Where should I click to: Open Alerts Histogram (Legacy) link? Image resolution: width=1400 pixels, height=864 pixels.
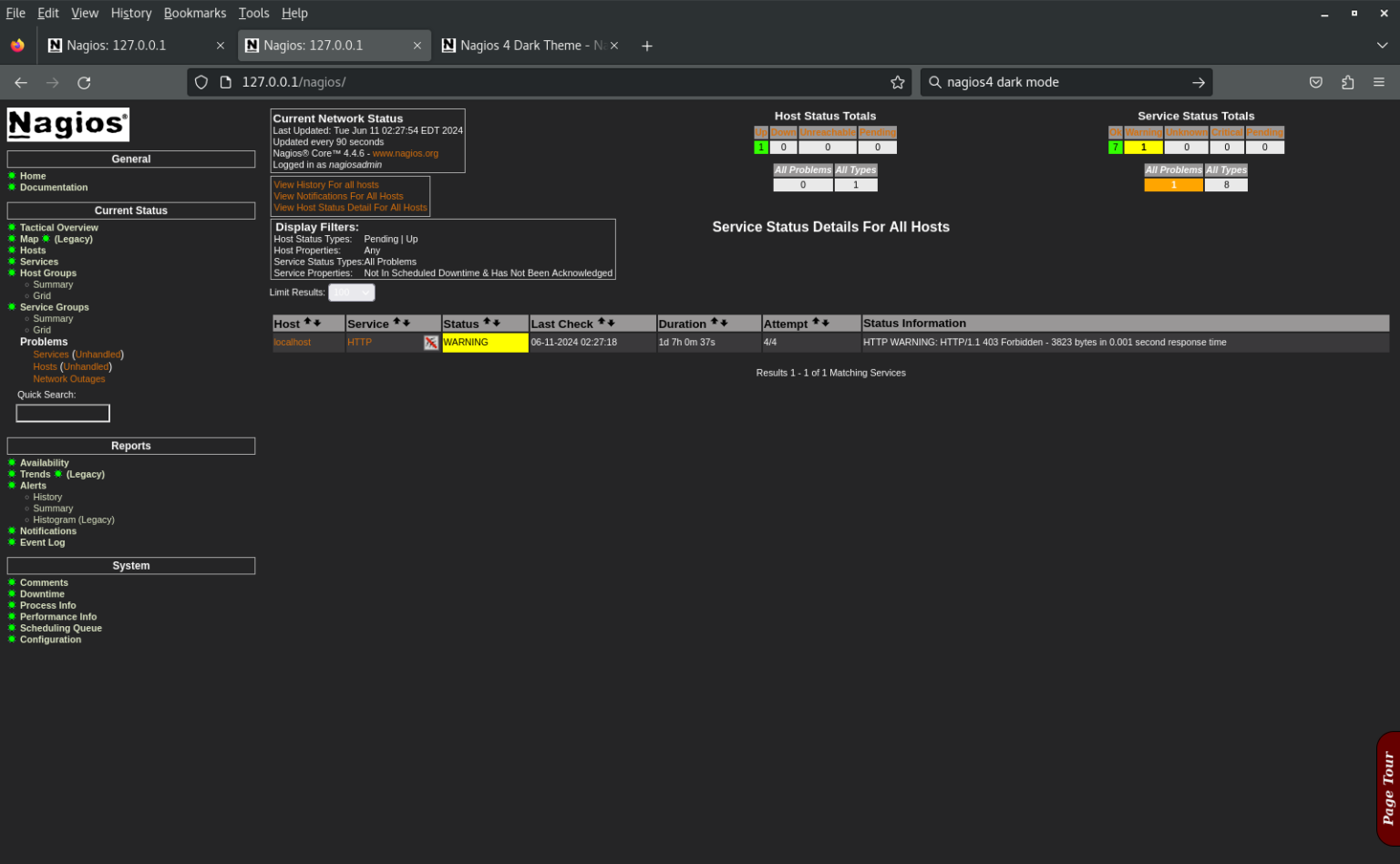point(74,520)
